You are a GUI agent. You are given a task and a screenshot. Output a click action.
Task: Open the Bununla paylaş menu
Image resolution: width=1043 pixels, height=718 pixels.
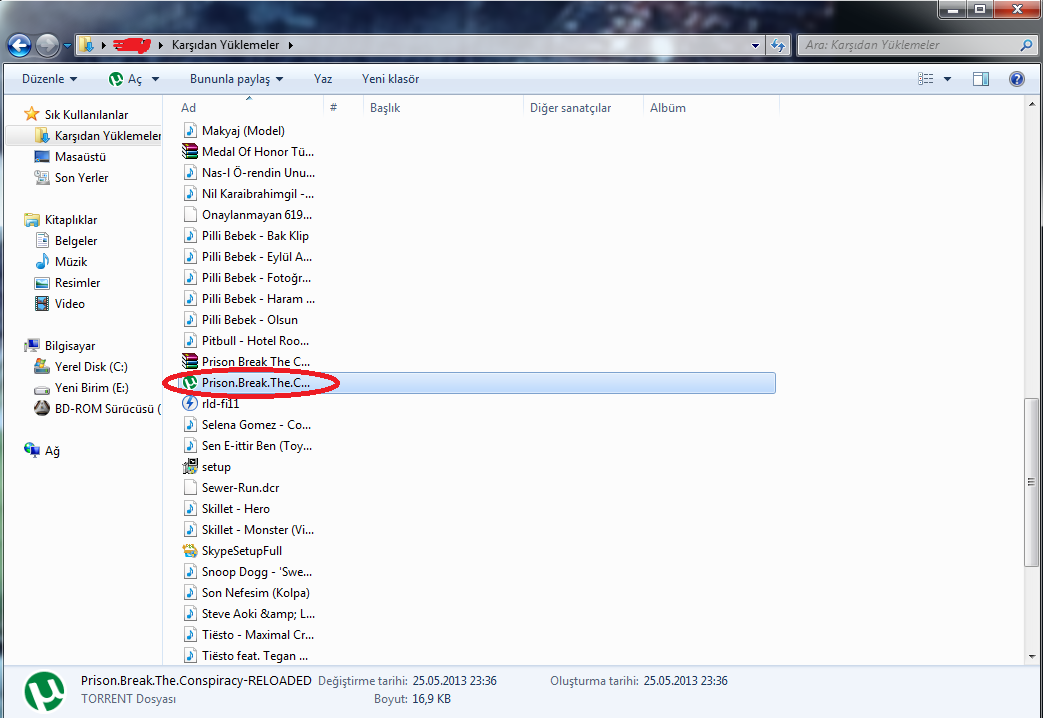tap(236, 79)
